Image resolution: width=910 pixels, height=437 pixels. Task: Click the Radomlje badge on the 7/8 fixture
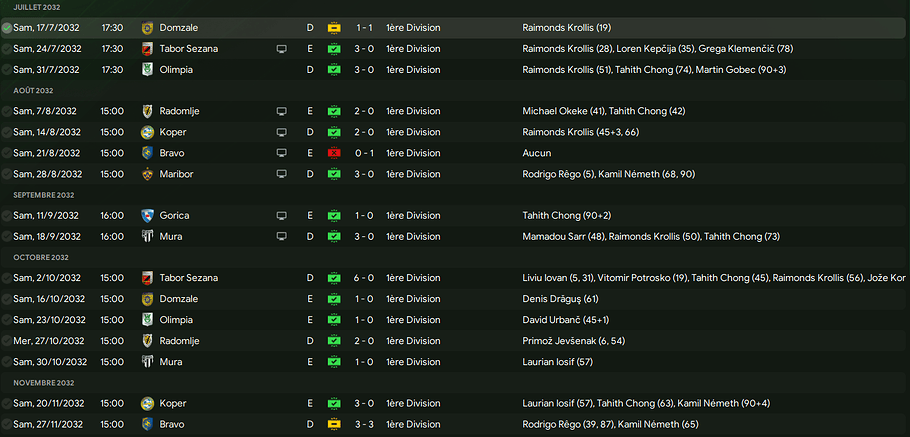click(x=148, y=111)
